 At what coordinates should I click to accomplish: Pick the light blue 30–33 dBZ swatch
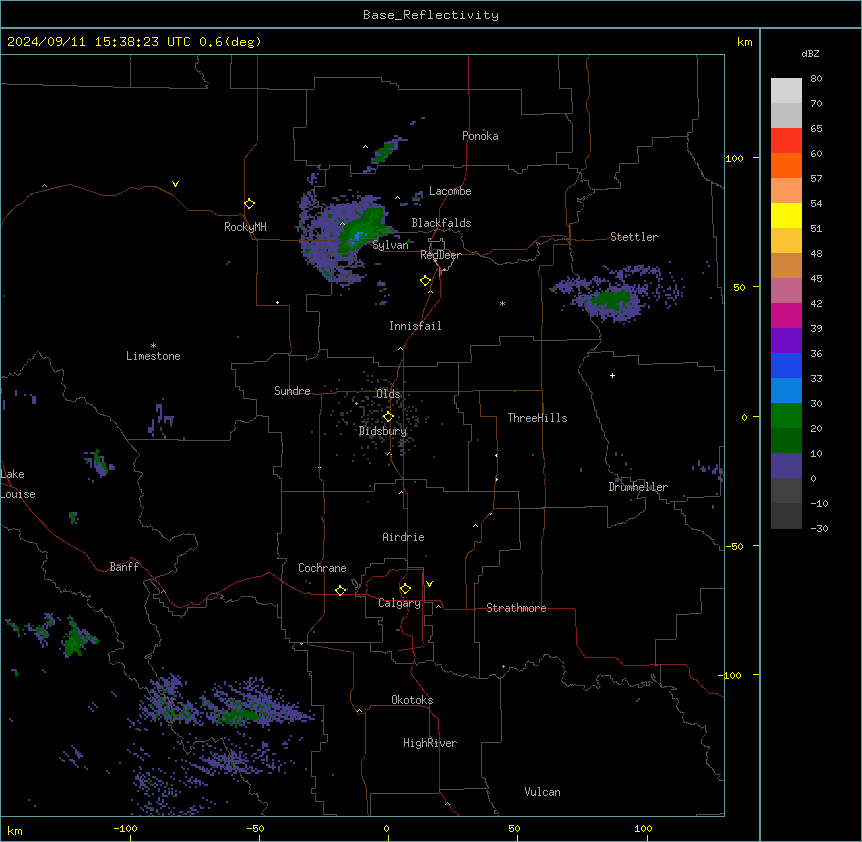tap(786, 391)
